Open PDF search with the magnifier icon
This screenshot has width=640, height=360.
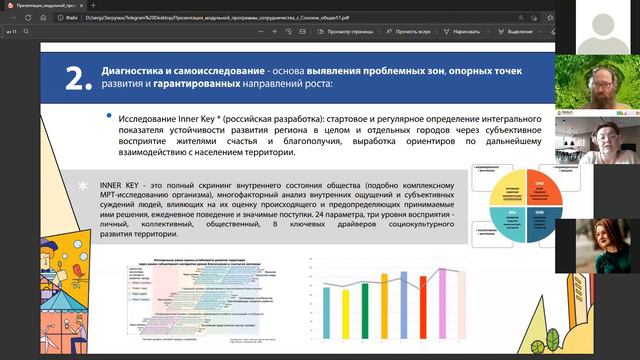click(26, 31)
